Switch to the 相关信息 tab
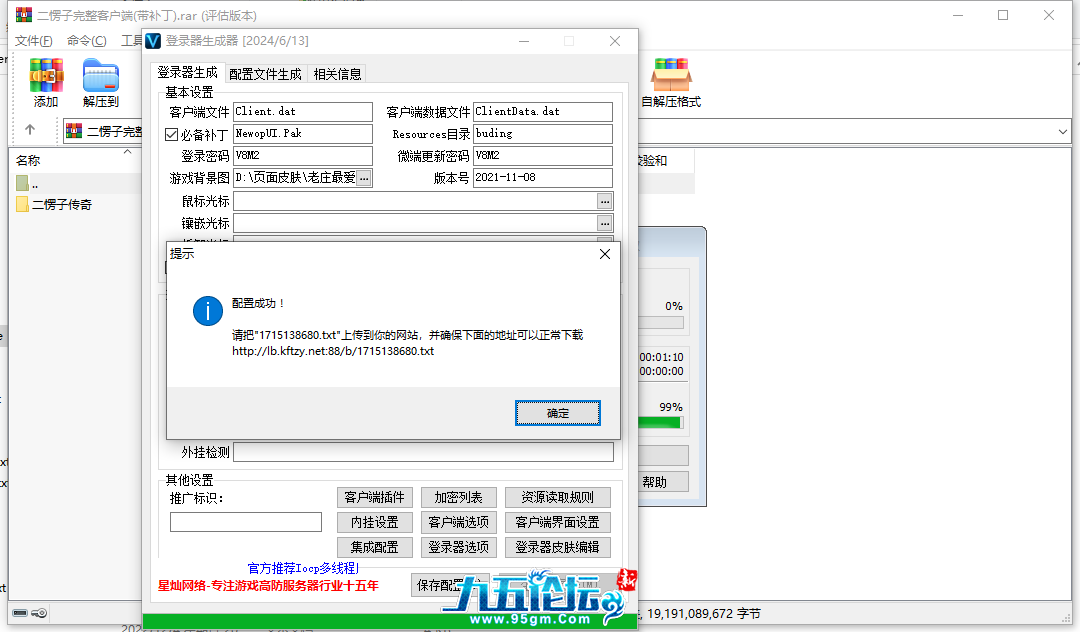The image size is (1080, 632). click(337, 74)
